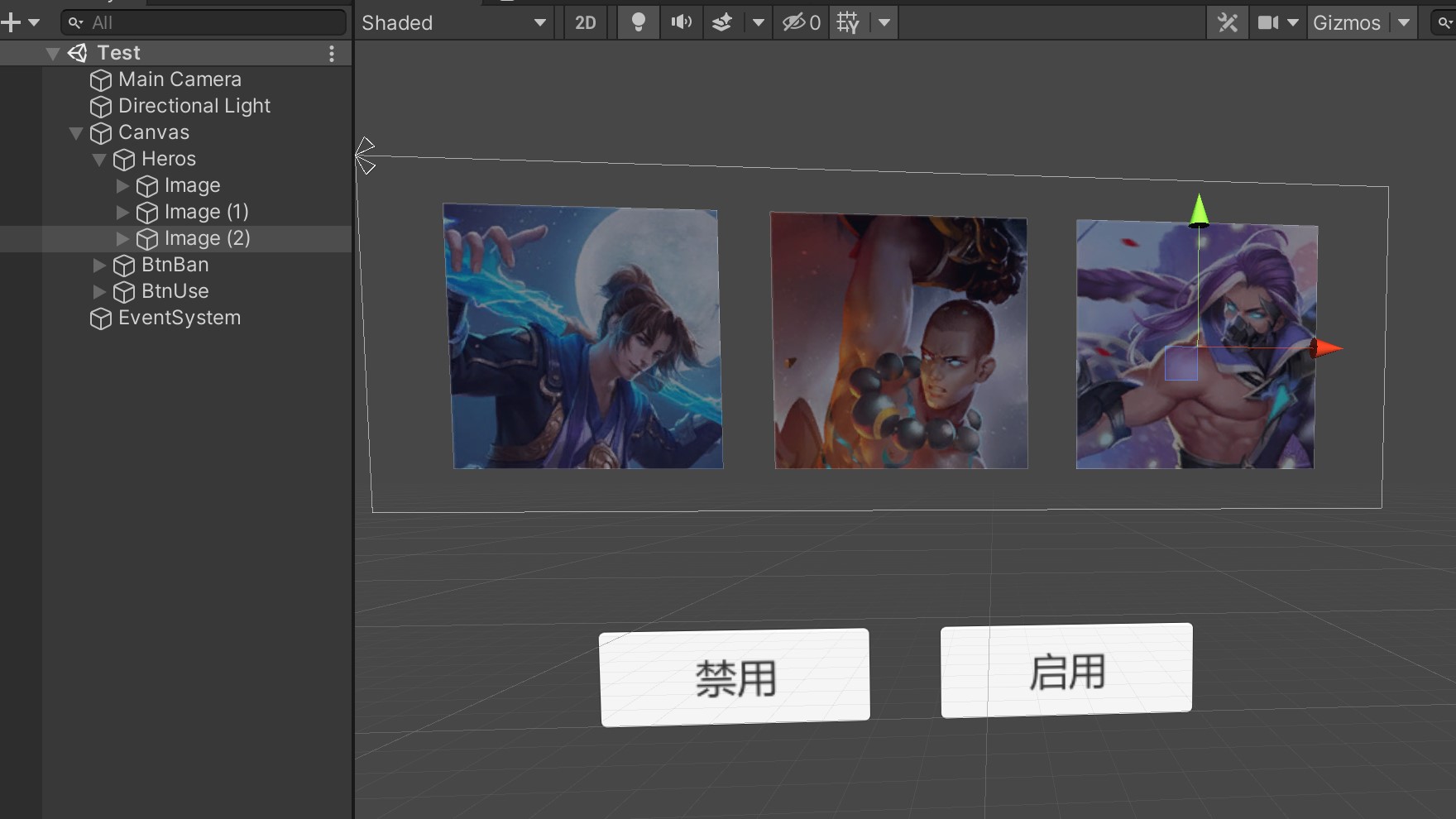Toggle scene audio speaker icon

[681, 22]
